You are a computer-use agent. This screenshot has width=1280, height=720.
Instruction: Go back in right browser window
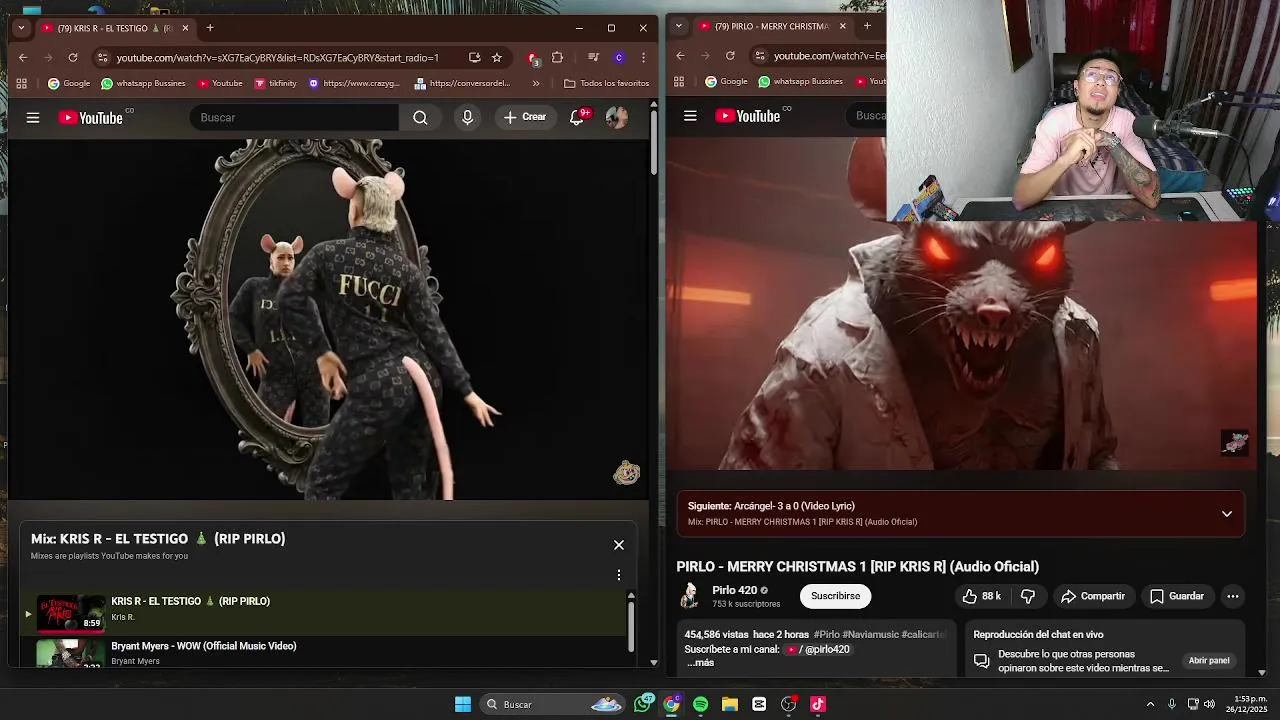[680, 56]
